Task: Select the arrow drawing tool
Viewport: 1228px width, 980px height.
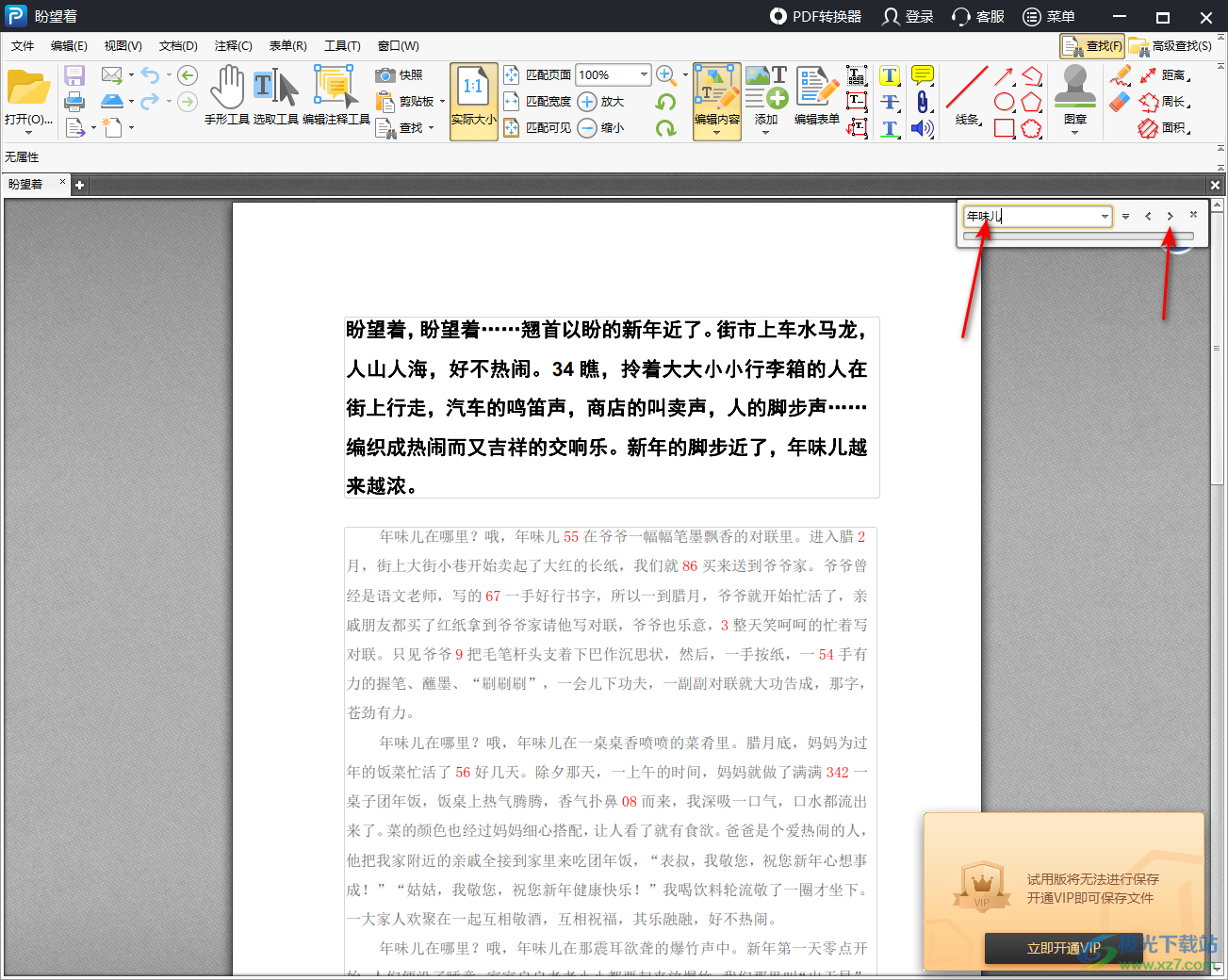Action: pos(1005,75)
